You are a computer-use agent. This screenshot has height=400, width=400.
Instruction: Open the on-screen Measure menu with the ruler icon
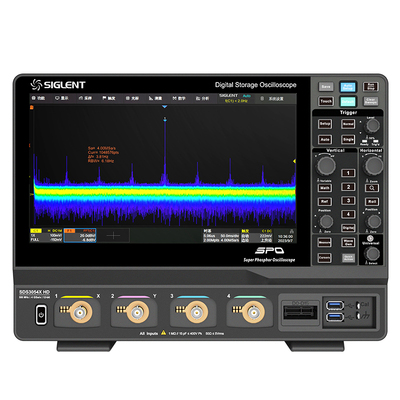click(155, 98)
